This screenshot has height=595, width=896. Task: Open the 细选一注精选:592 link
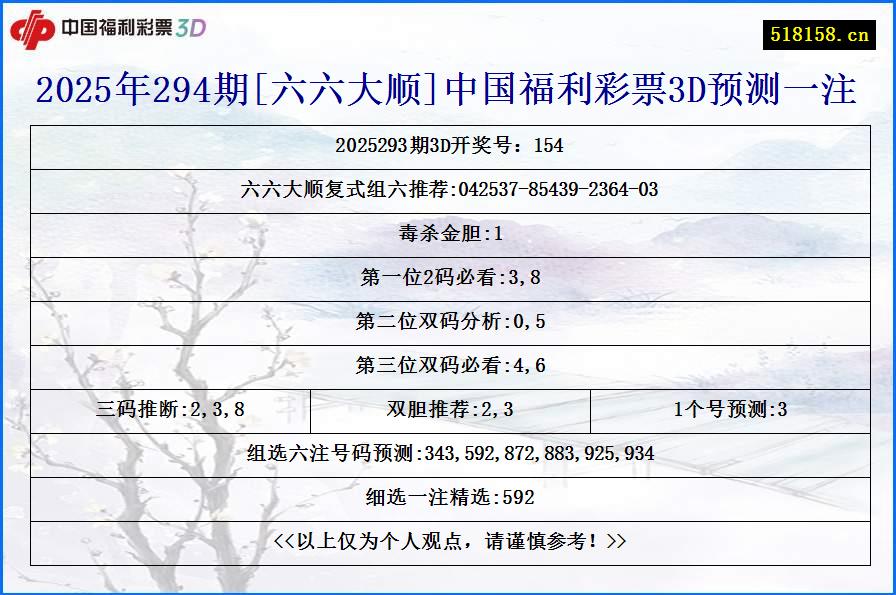click(448, 497)
